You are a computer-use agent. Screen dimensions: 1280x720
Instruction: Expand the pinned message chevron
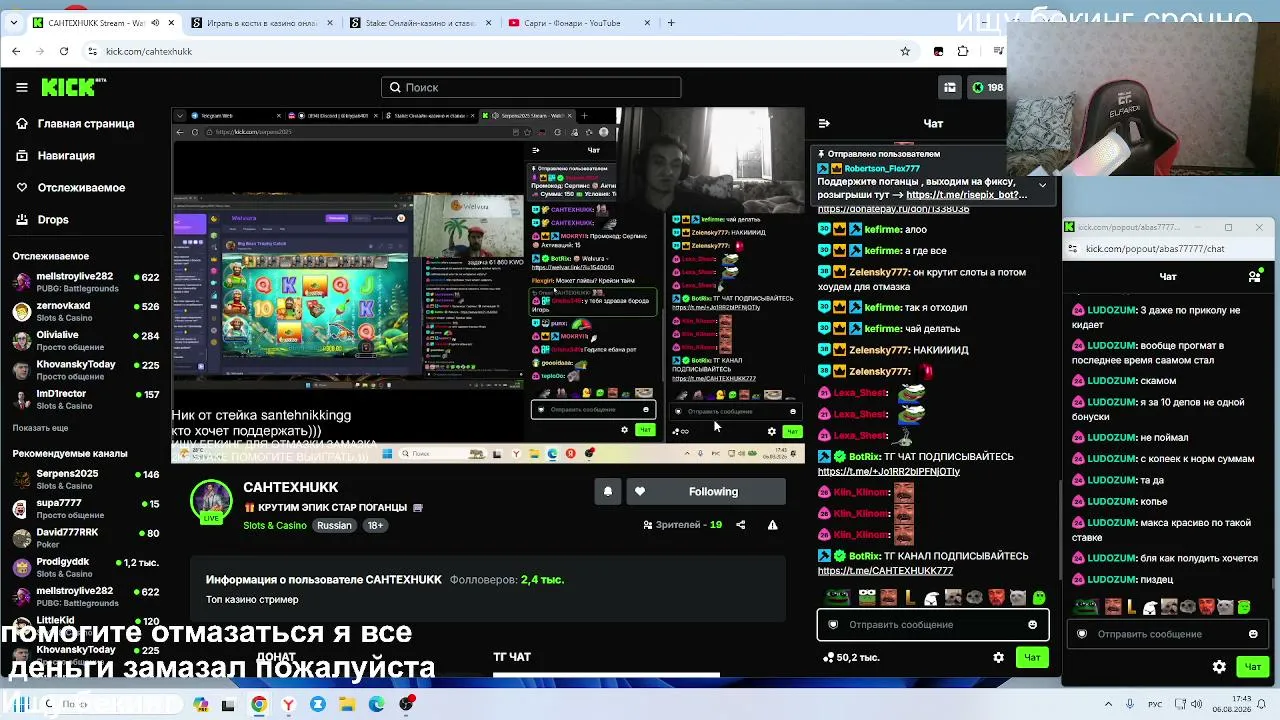point(1042,185)
